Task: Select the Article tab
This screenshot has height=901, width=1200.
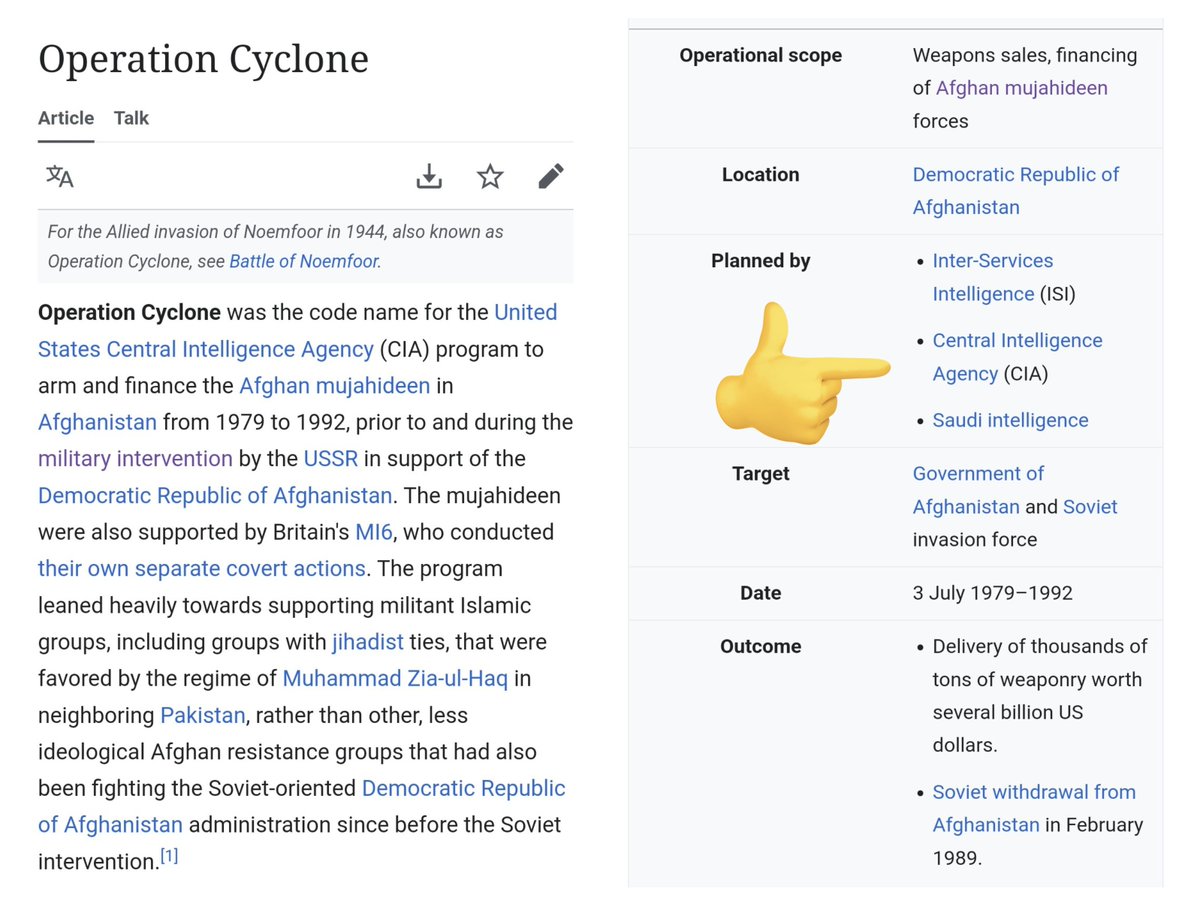Action: [66, 118]
